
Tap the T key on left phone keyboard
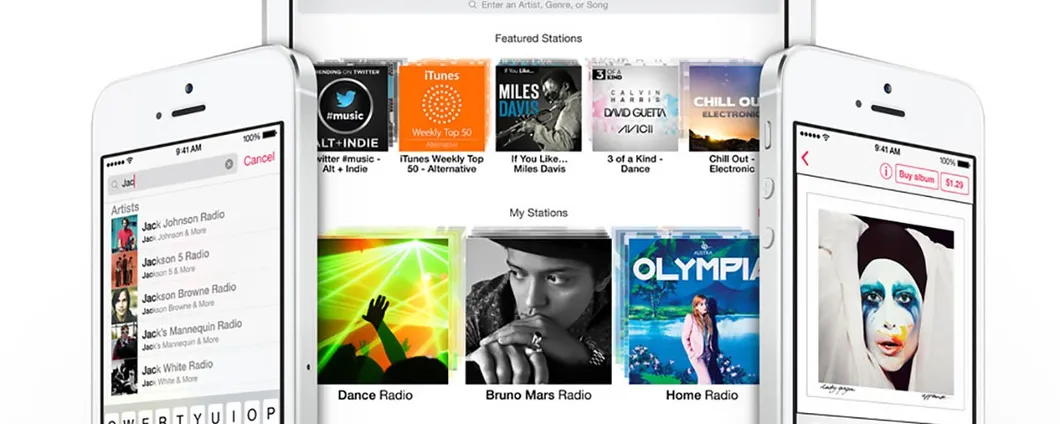coord(180,417)
